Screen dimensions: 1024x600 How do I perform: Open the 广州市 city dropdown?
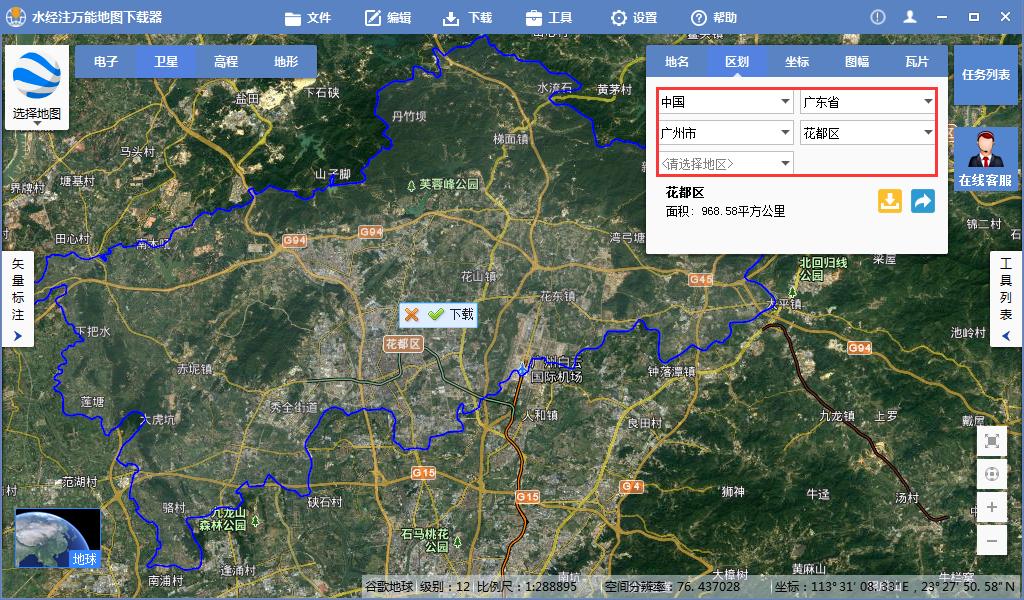tap(725, 131)
